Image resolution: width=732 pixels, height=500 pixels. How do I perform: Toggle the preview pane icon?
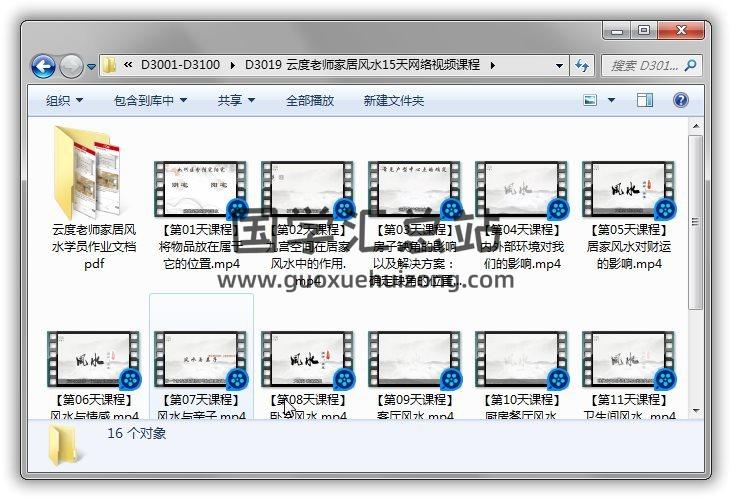point(645,100)
